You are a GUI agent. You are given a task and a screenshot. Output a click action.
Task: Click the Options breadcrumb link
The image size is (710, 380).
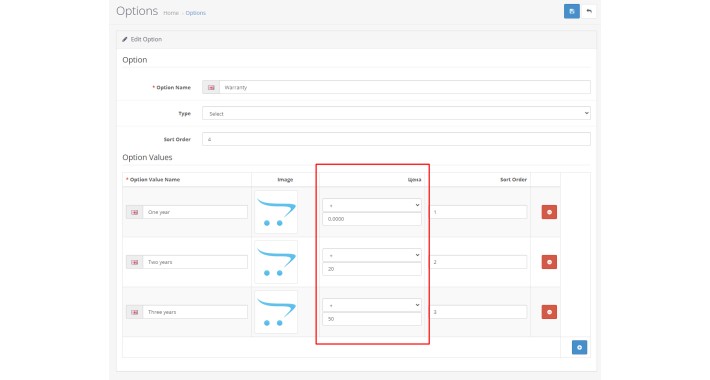pyautogui.click(x=196, y=13)
